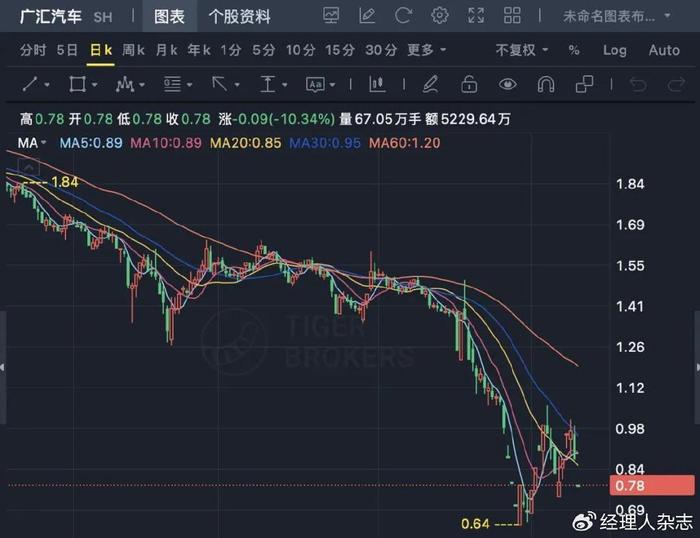Select the rectangle shape tool
700x538 pixels.
point(77,84)
